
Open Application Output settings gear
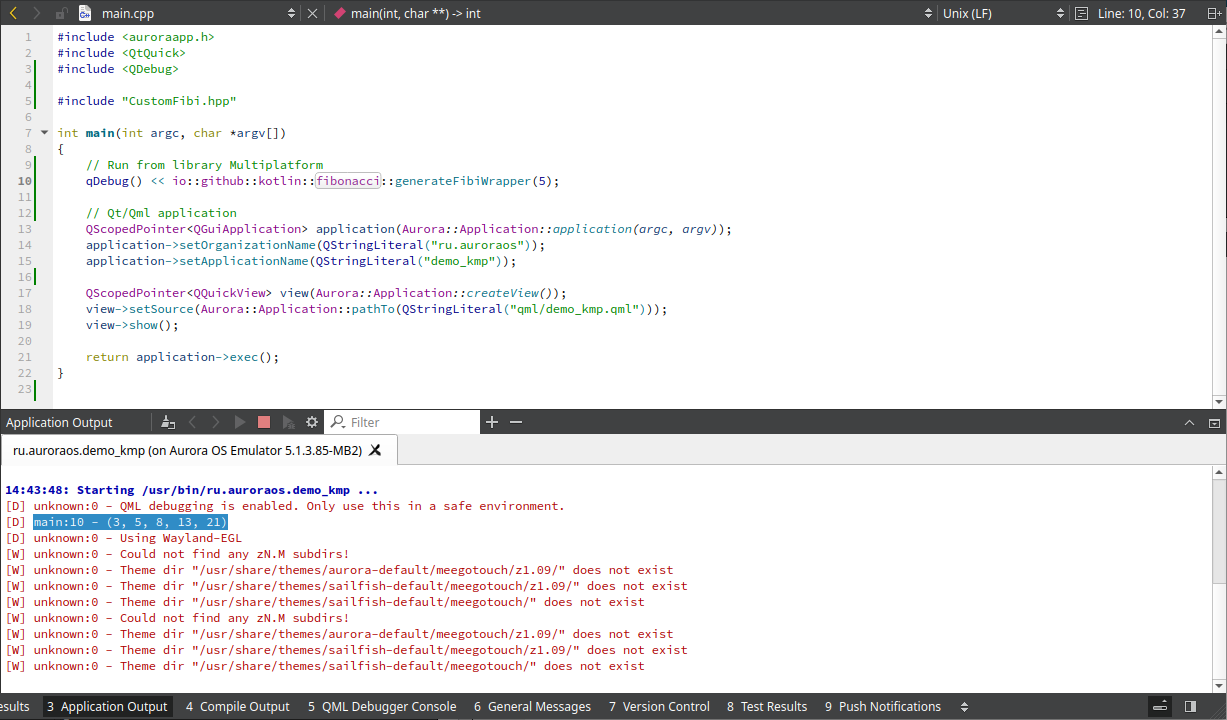(312, 422)
